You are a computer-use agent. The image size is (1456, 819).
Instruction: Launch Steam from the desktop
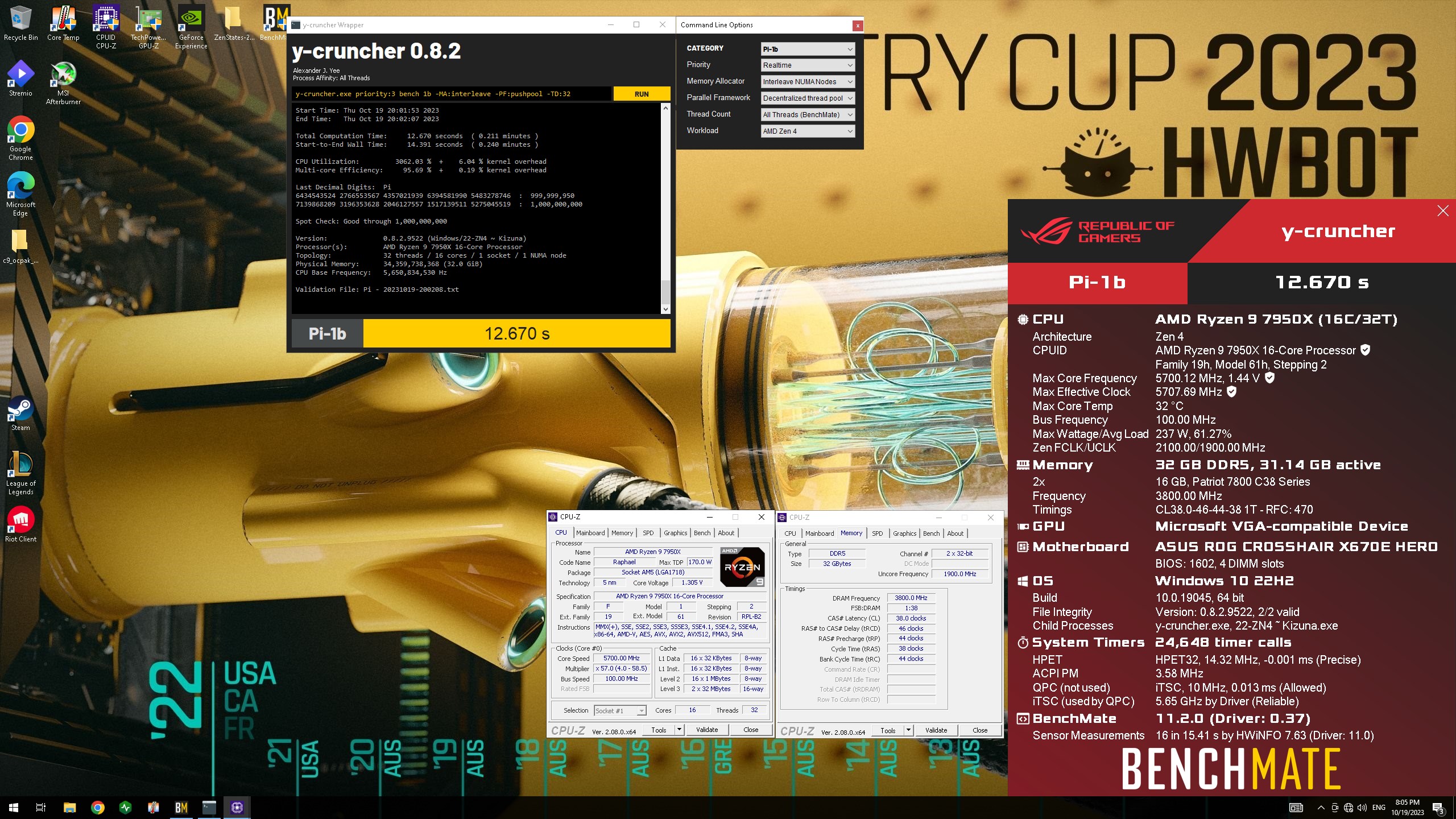[20, 413]
